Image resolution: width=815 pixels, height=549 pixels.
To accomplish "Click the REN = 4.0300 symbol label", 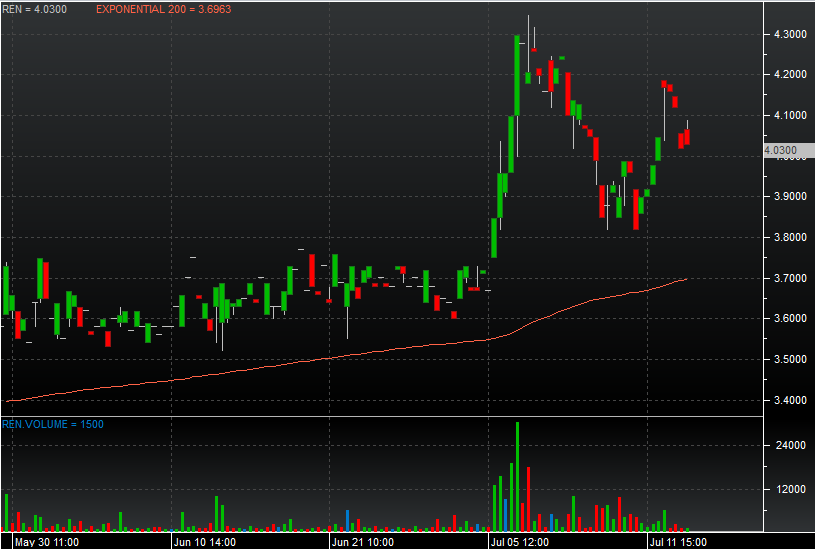I will coord(35,9).
